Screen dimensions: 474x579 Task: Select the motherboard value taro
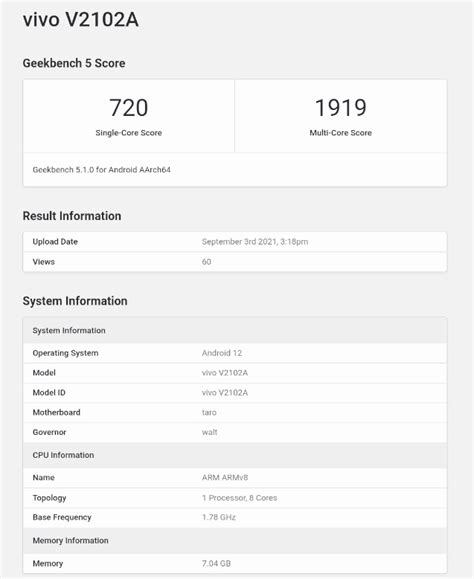[209, 412]
